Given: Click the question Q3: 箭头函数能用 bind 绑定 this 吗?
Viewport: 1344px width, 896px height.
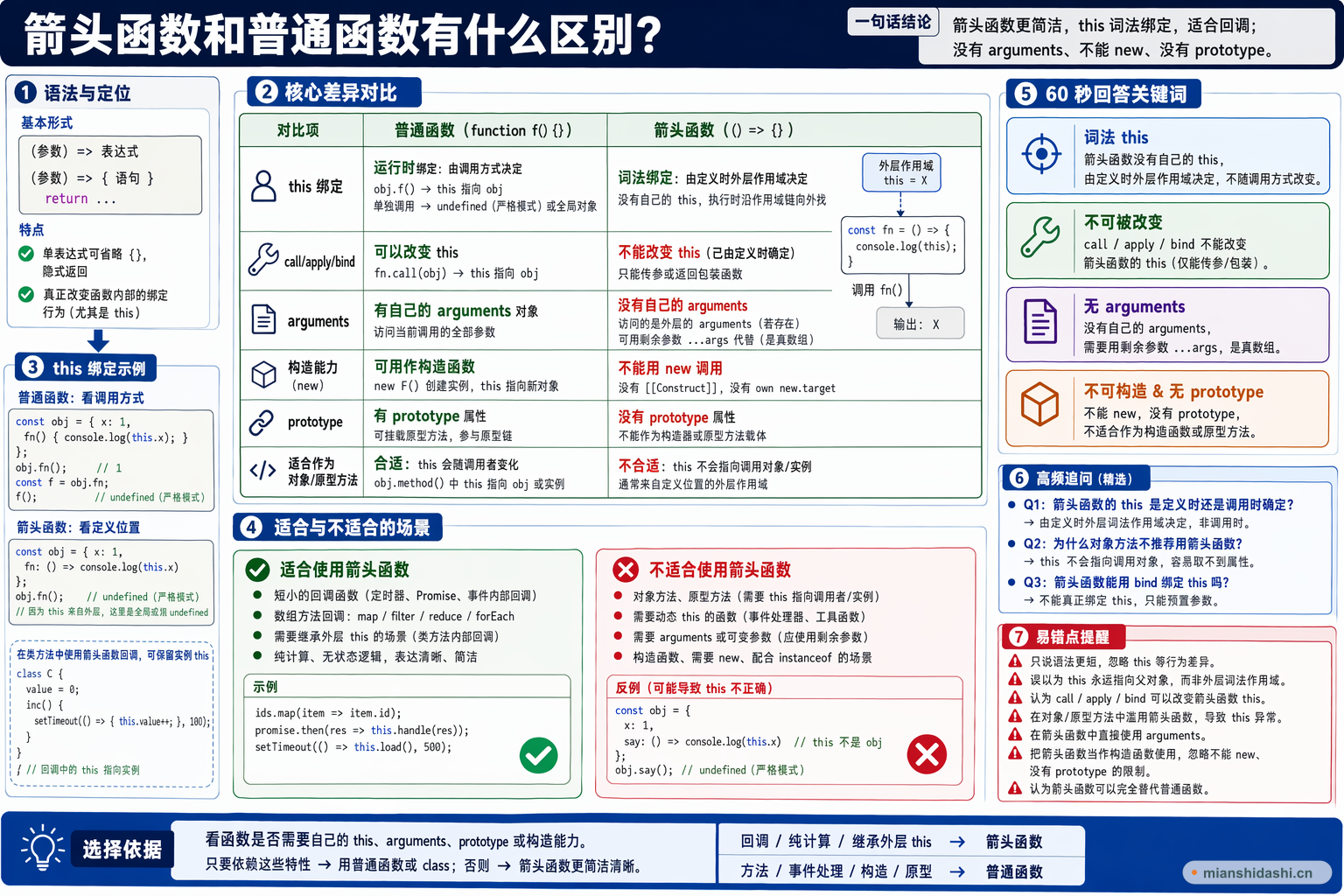Looking at the screenshot, I should pyautogui.click(x=1126, y=582).
